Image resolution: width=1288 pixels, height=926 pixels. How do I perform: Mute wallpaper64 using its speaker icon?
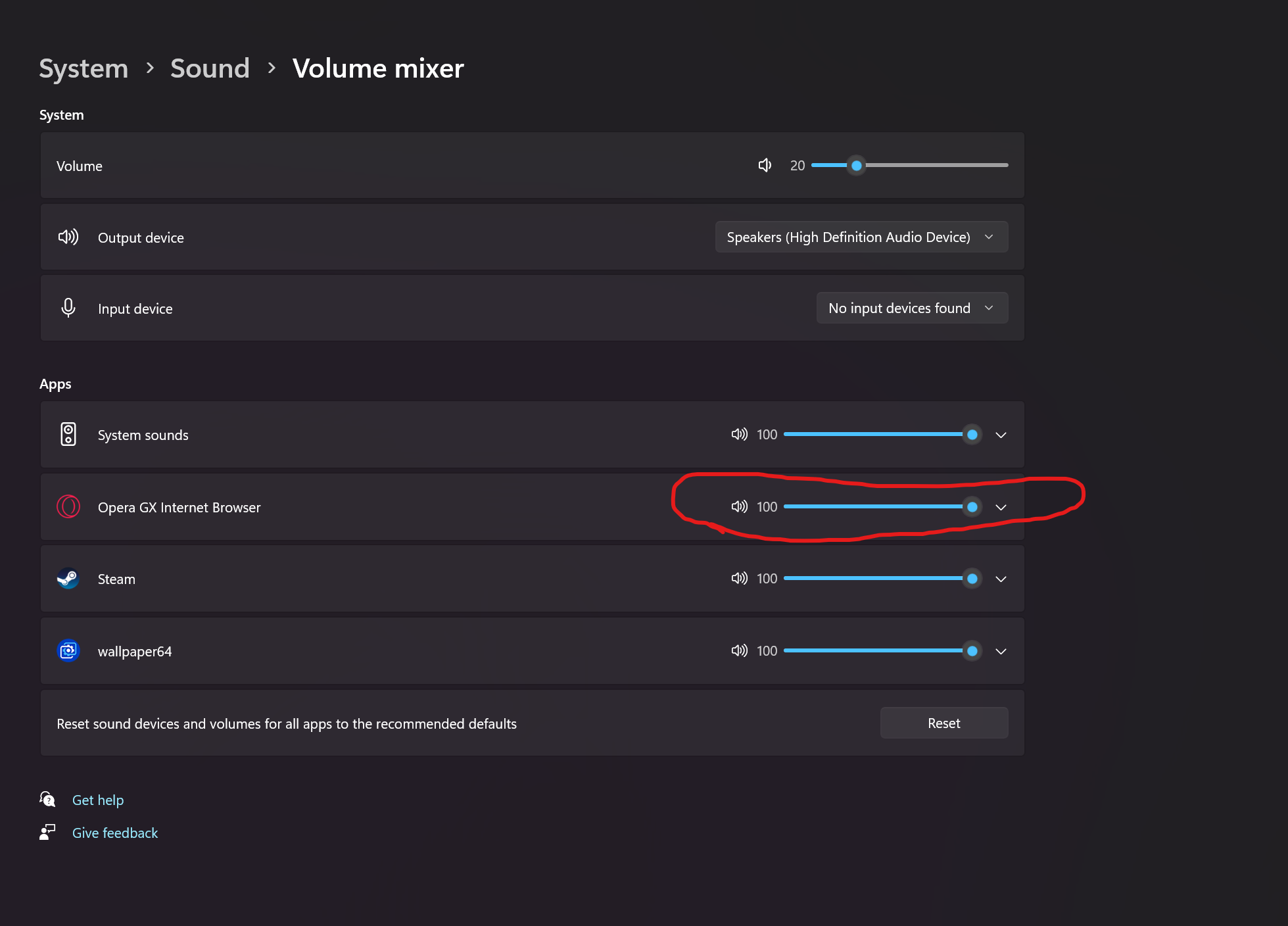point(739,650)
